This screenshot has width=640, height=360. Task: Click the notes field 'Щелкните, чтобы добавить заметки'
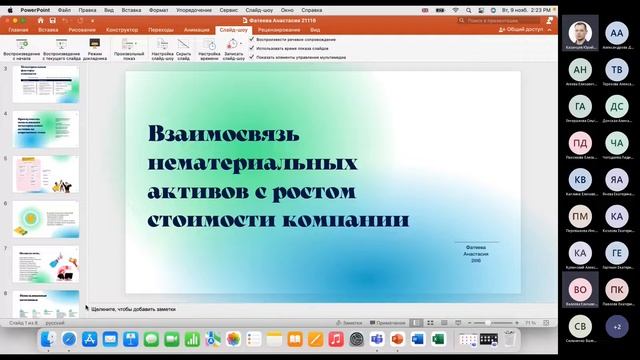click(x=133, y=309)
